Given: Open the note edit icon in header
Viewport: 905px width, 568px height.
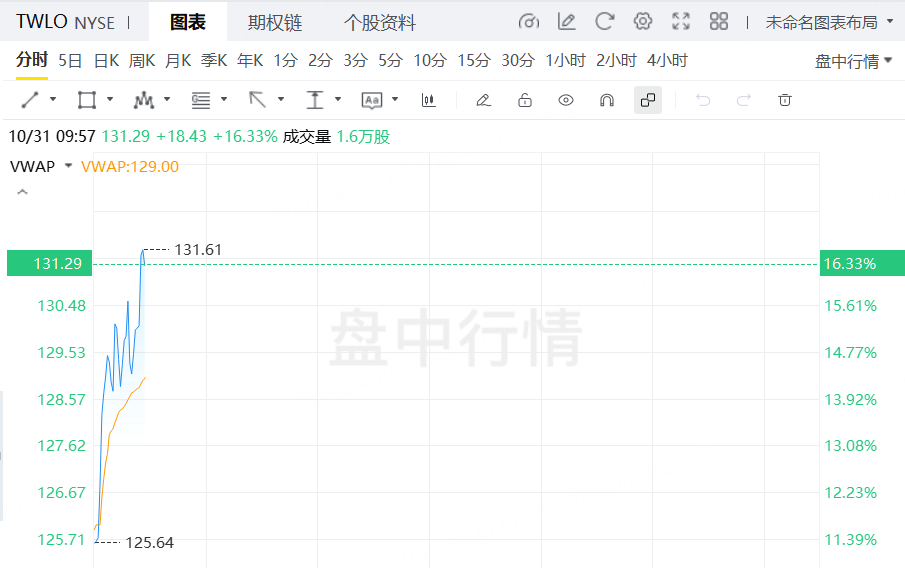Looking at the screenshot, I should pyautogui.click(x=567, y=22).
